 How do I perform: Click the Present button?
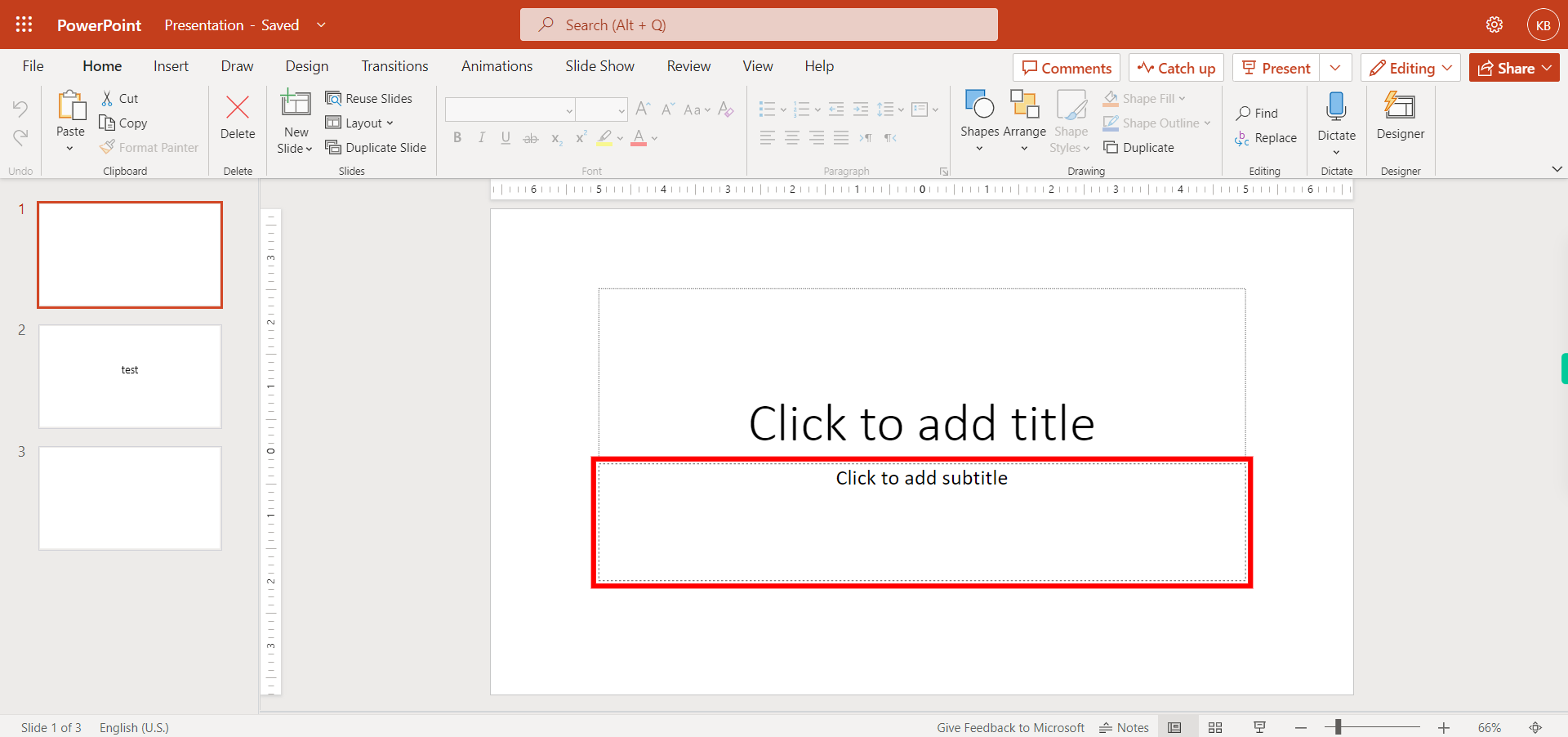point(1276,68)
